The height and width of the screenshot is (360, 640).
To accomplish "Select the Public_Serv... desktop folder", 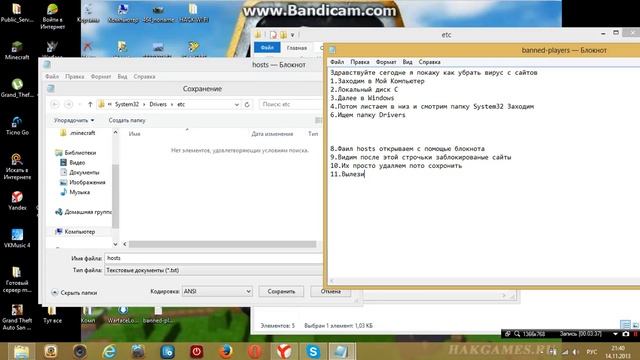I will [17, 13].
